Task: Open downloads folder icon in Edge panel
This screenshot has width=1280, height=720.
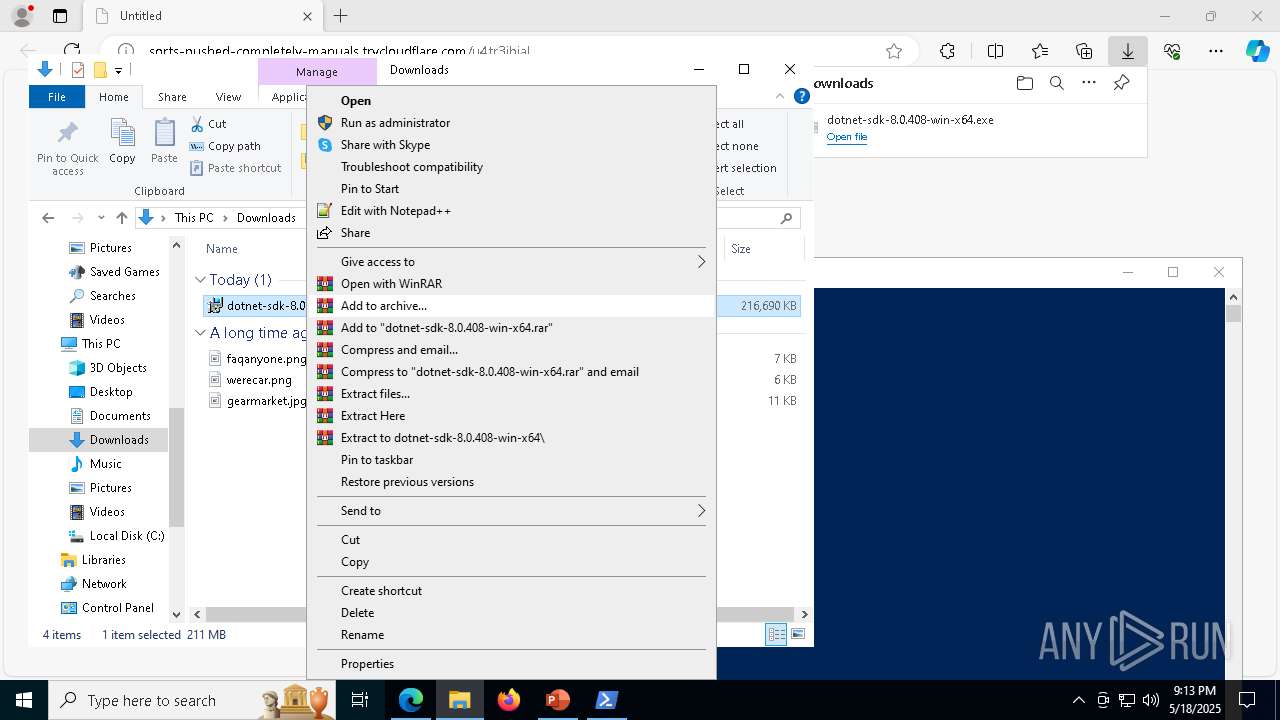Action: 1024,83
